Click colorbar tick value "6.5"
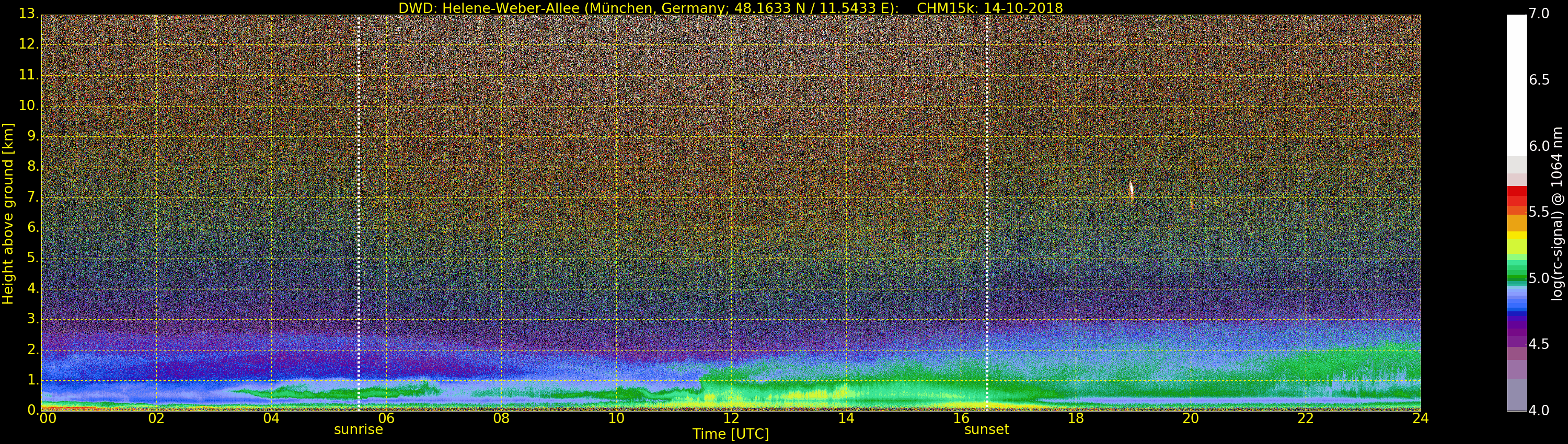 click(x=1539, y=80)
